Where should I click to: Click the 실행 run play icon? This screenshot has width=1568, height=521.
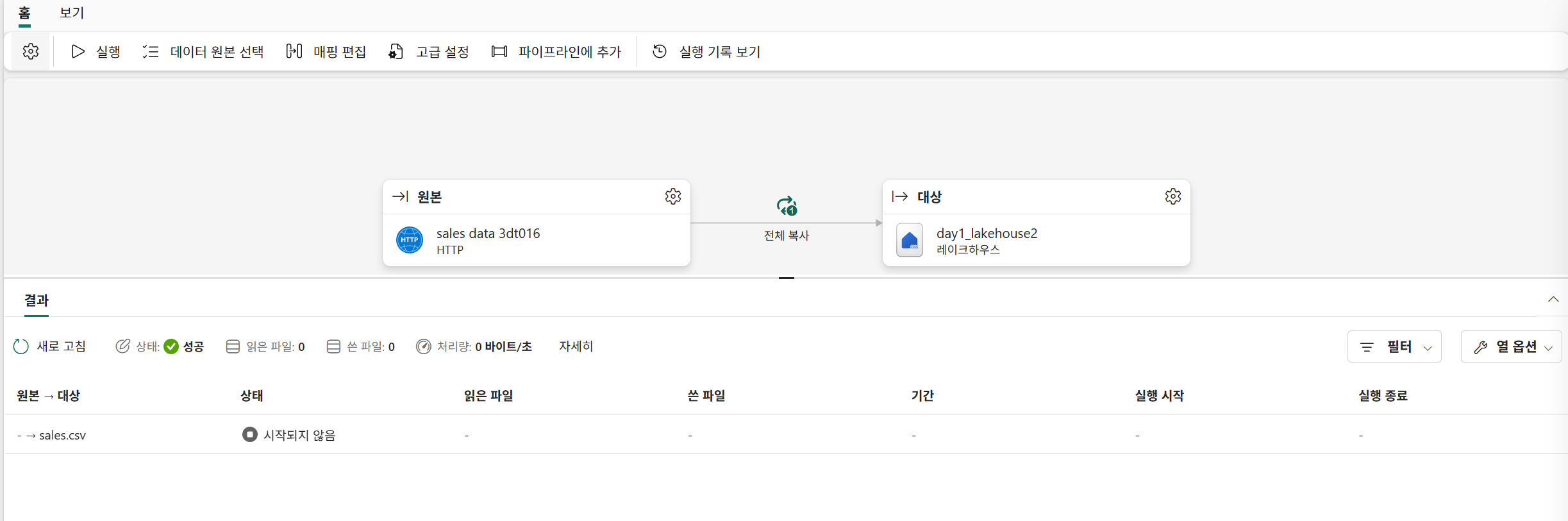(x=78, y=51)
